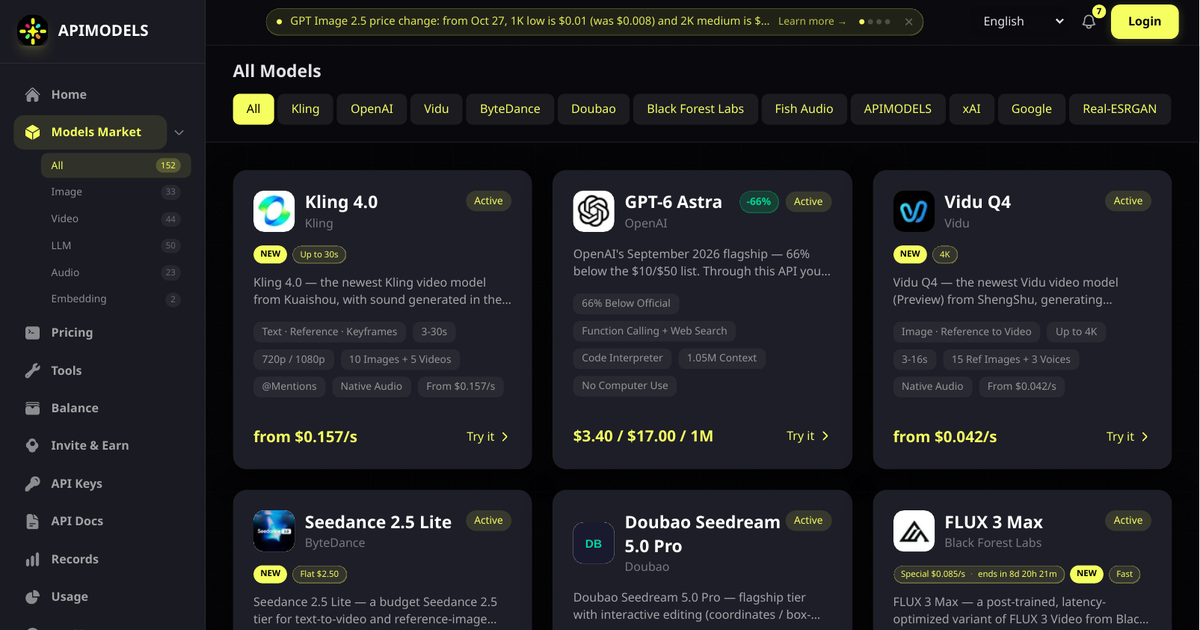The width and height of the screenshot is (1200, 630).
Task: Filter models by Black Forest Labs
Action: 695,109
